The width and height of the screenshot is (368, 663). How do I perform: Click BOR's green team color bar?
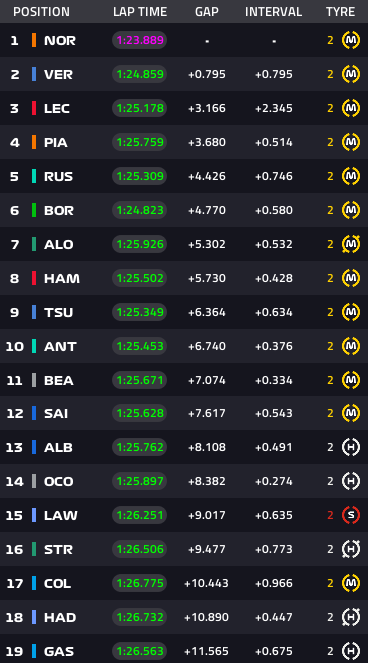point(34,210)
